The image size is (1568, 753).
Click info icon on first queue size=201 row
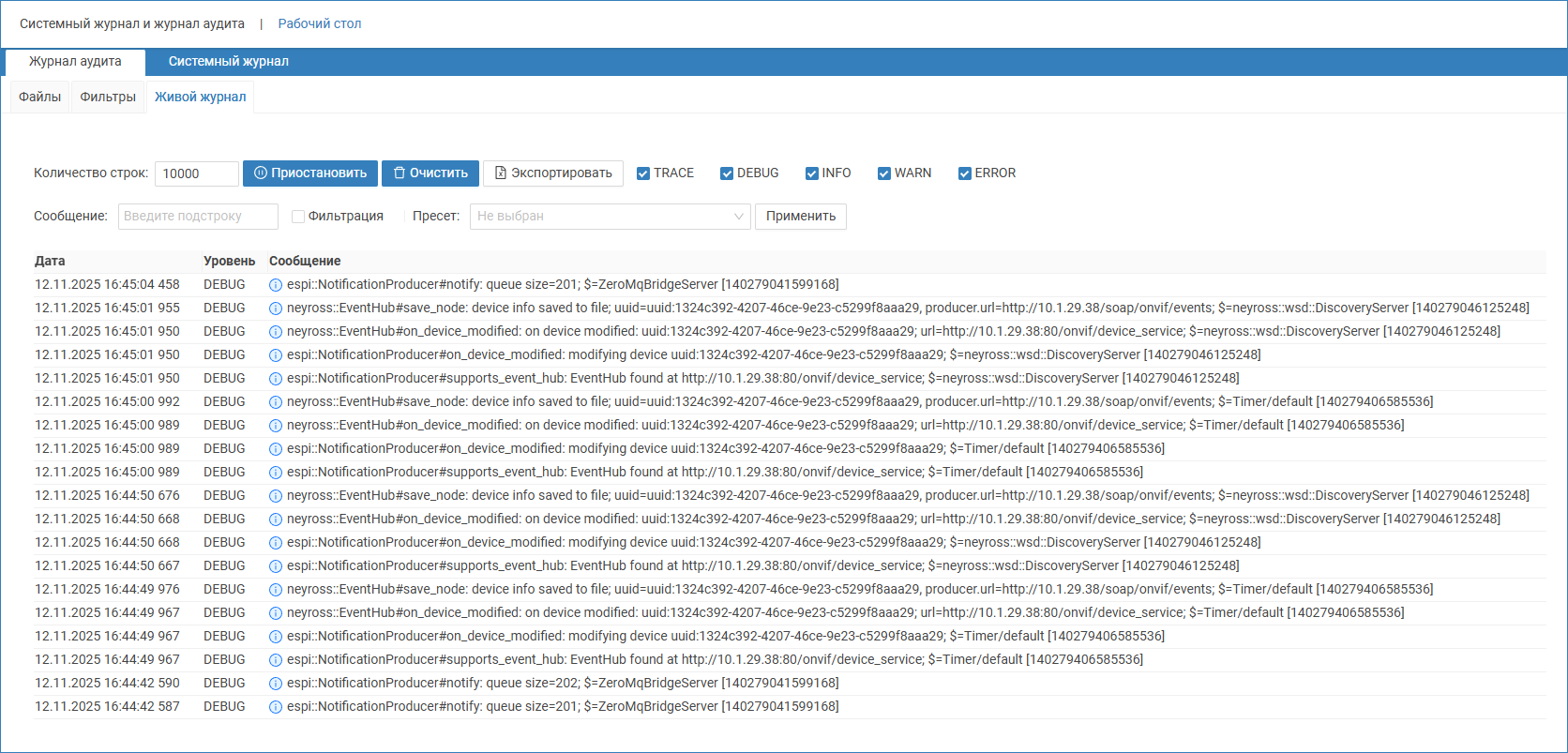276,285
